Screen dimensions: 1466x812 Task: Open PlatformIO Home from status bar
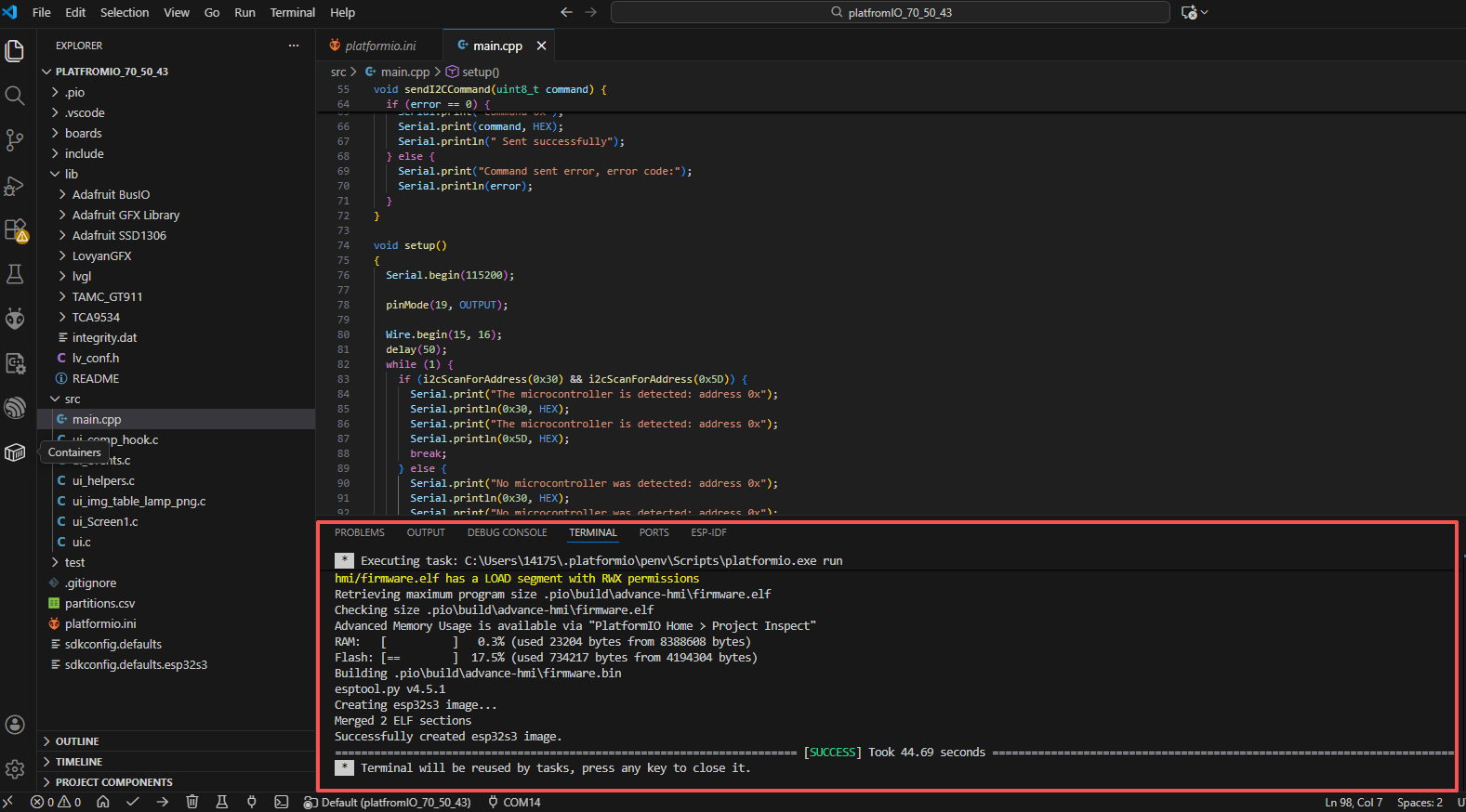pyautogui.click(x=103, y=802)
